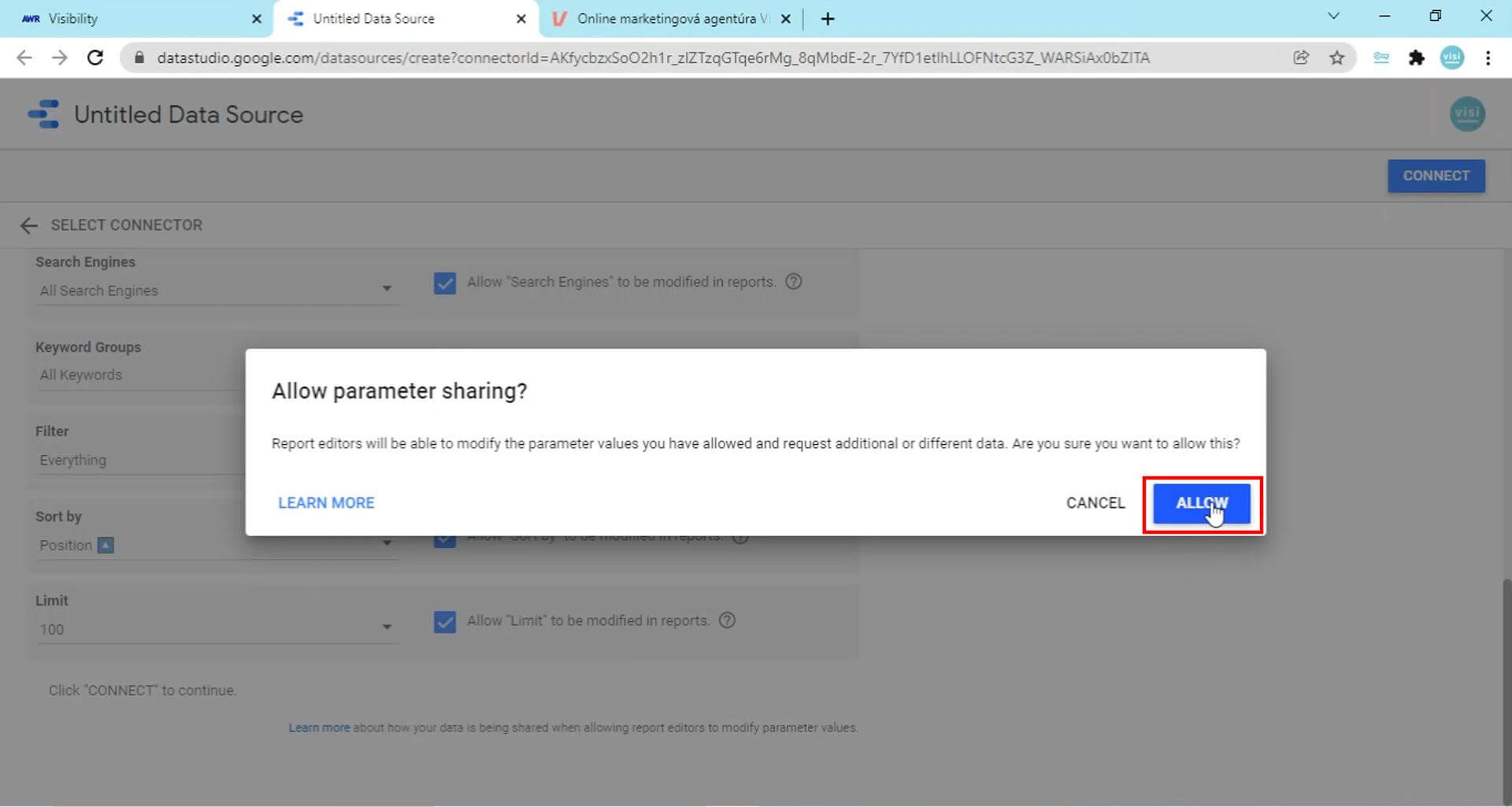This screenshot has width=1512, height=807.
Task: Click help icon beside Limit checkbox
Action: (x=728, y=620)
